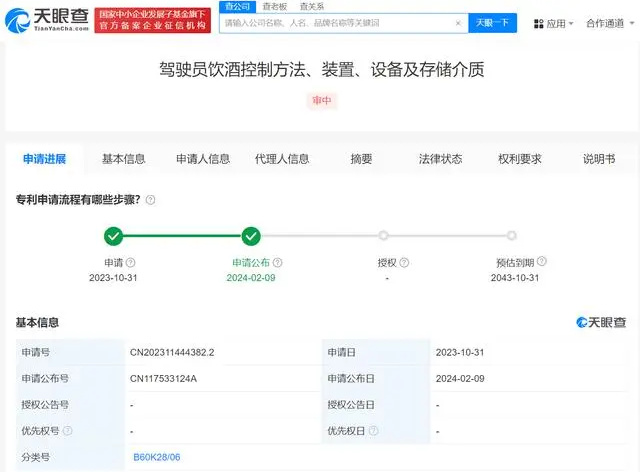Click help icon next to 预估到期 step

[x=542, y=261]
